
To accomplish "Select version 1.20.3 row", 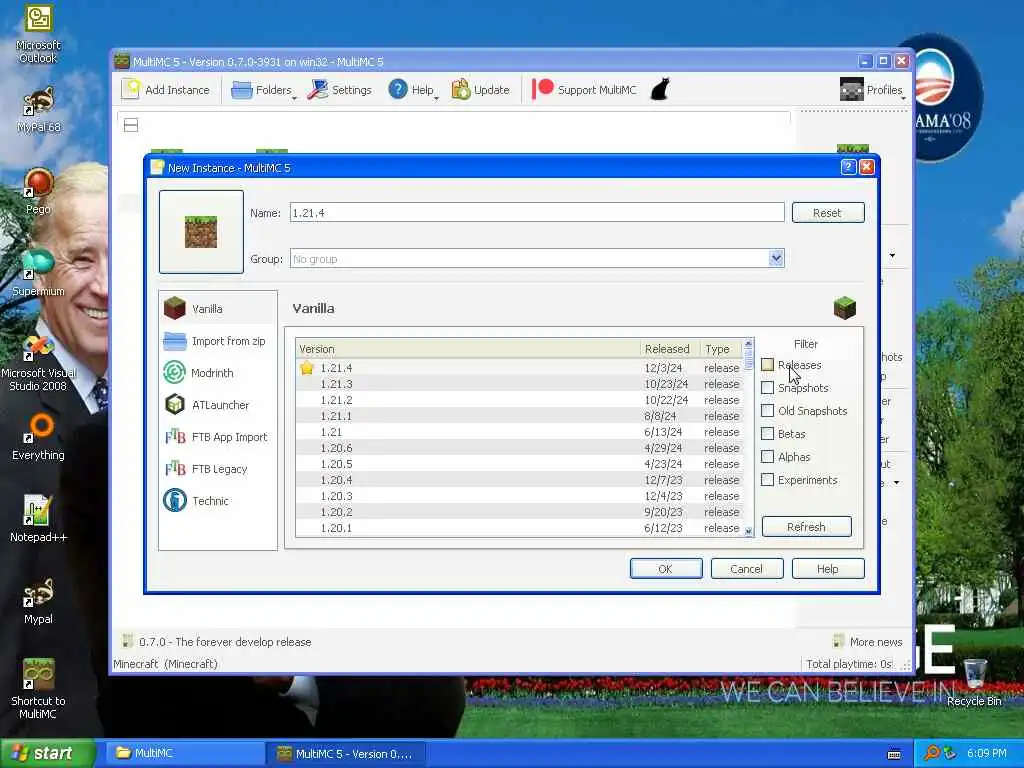I will click(x=520, y=496).
